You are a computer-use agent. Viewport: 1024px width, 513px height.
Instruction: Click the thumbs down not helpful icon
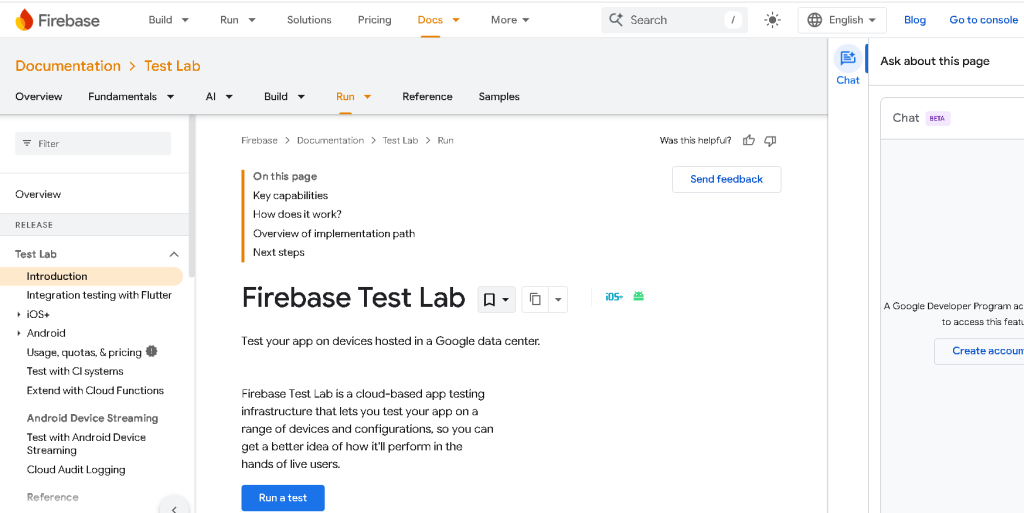tap(771, 140)
